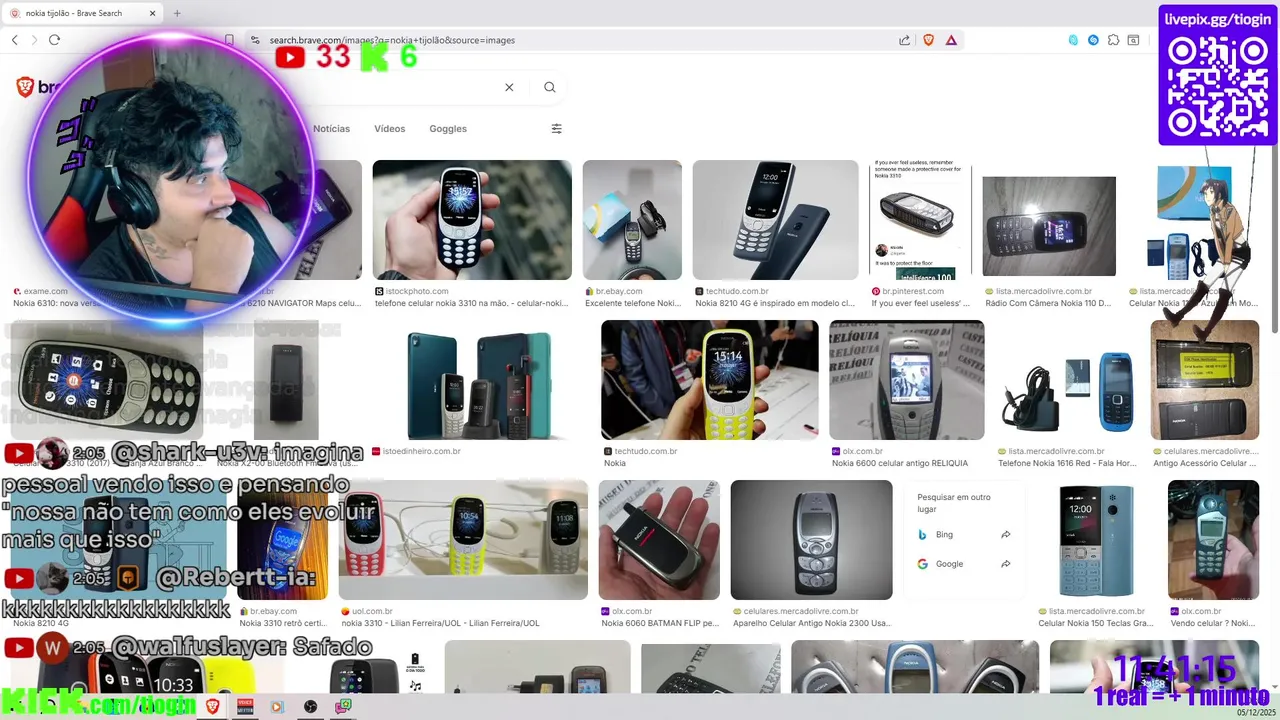Reload the Brave Search page
The image size is (1280, 720).
pyautogui.click(x=54, y=40)
